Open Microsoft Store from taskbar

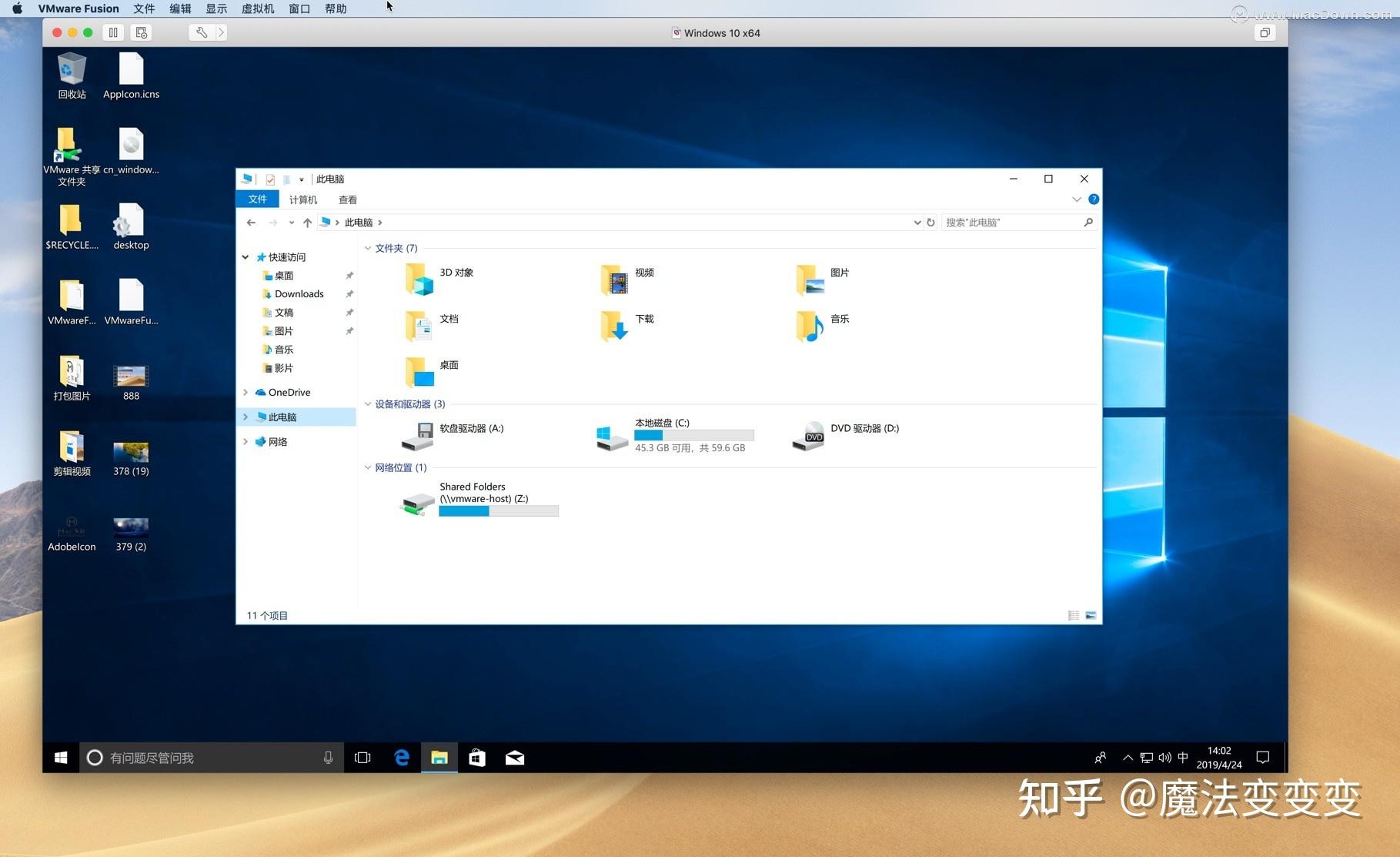(477, 758)
